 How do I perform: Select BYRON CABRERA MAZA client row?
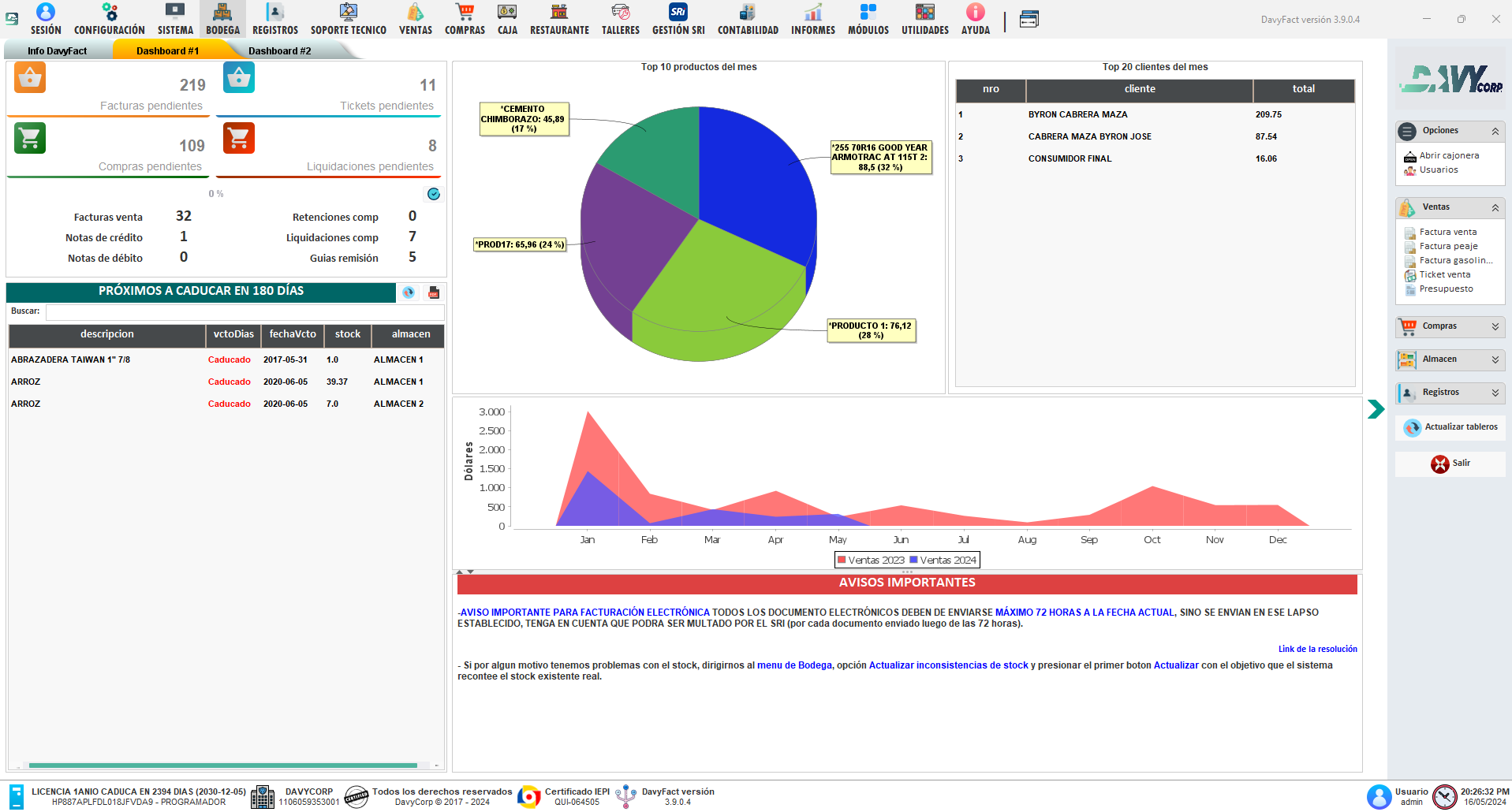coord(1155,115)
